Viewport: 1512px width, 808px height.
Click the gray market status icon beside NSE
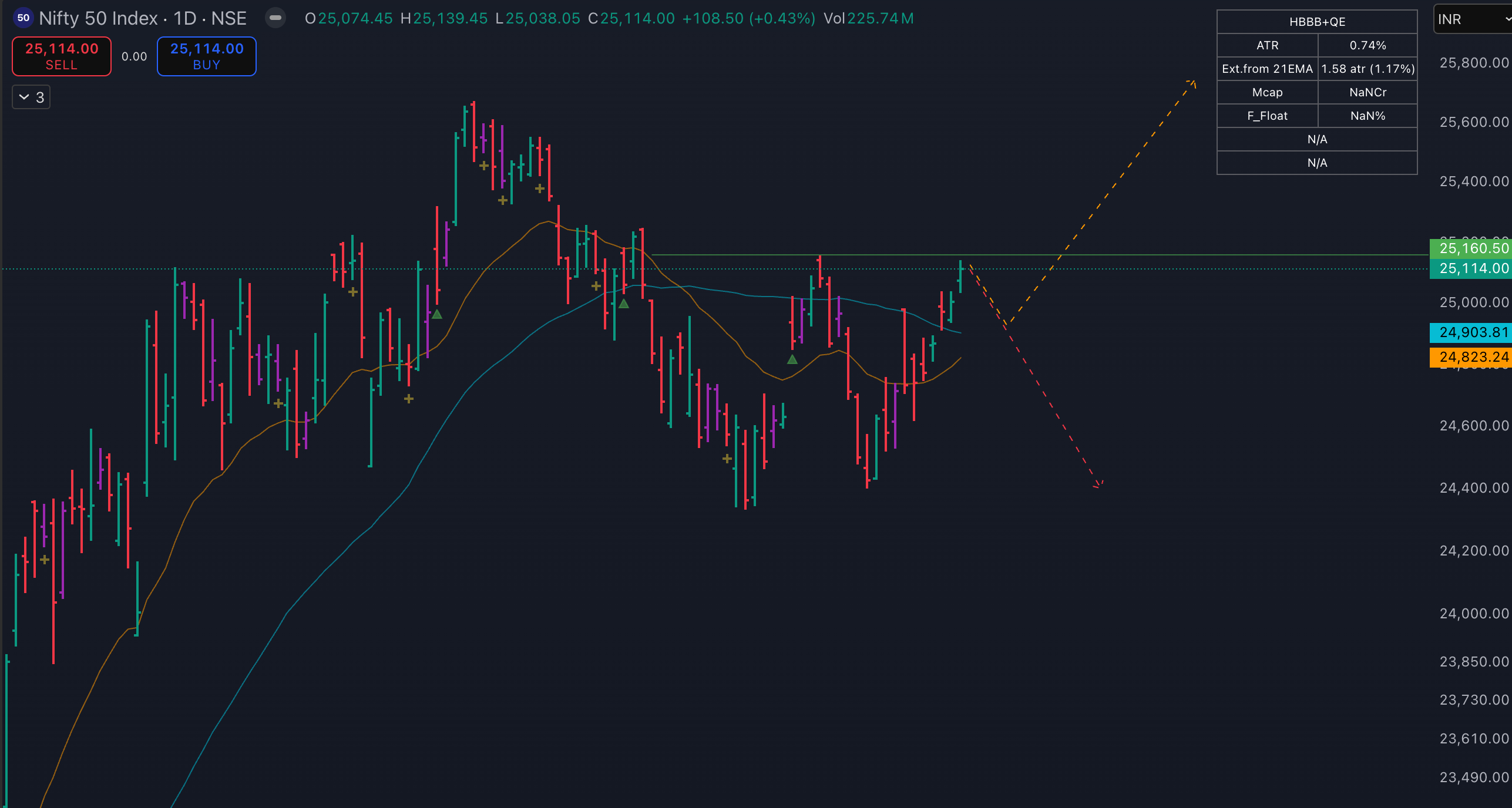point(275,18)
